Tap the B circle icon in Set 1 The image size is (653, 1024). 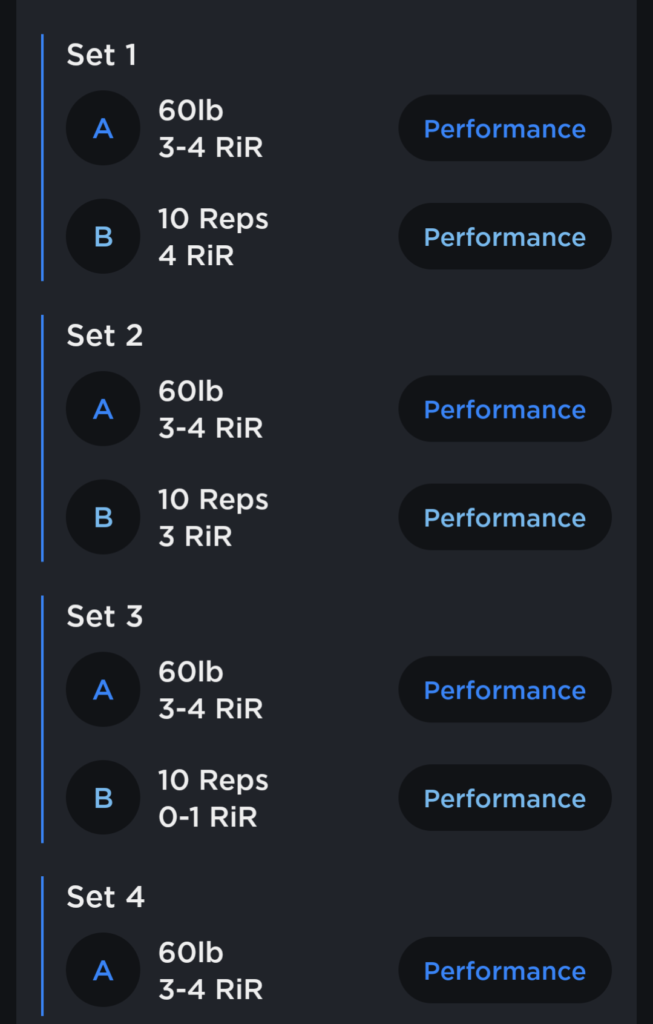click(x=103, y=237)
